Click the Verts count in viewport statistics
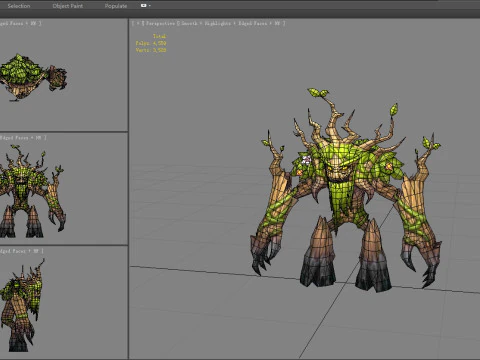The width and height of the screenshot is (480, 360). pyautogui.click(x=151, y=50)
